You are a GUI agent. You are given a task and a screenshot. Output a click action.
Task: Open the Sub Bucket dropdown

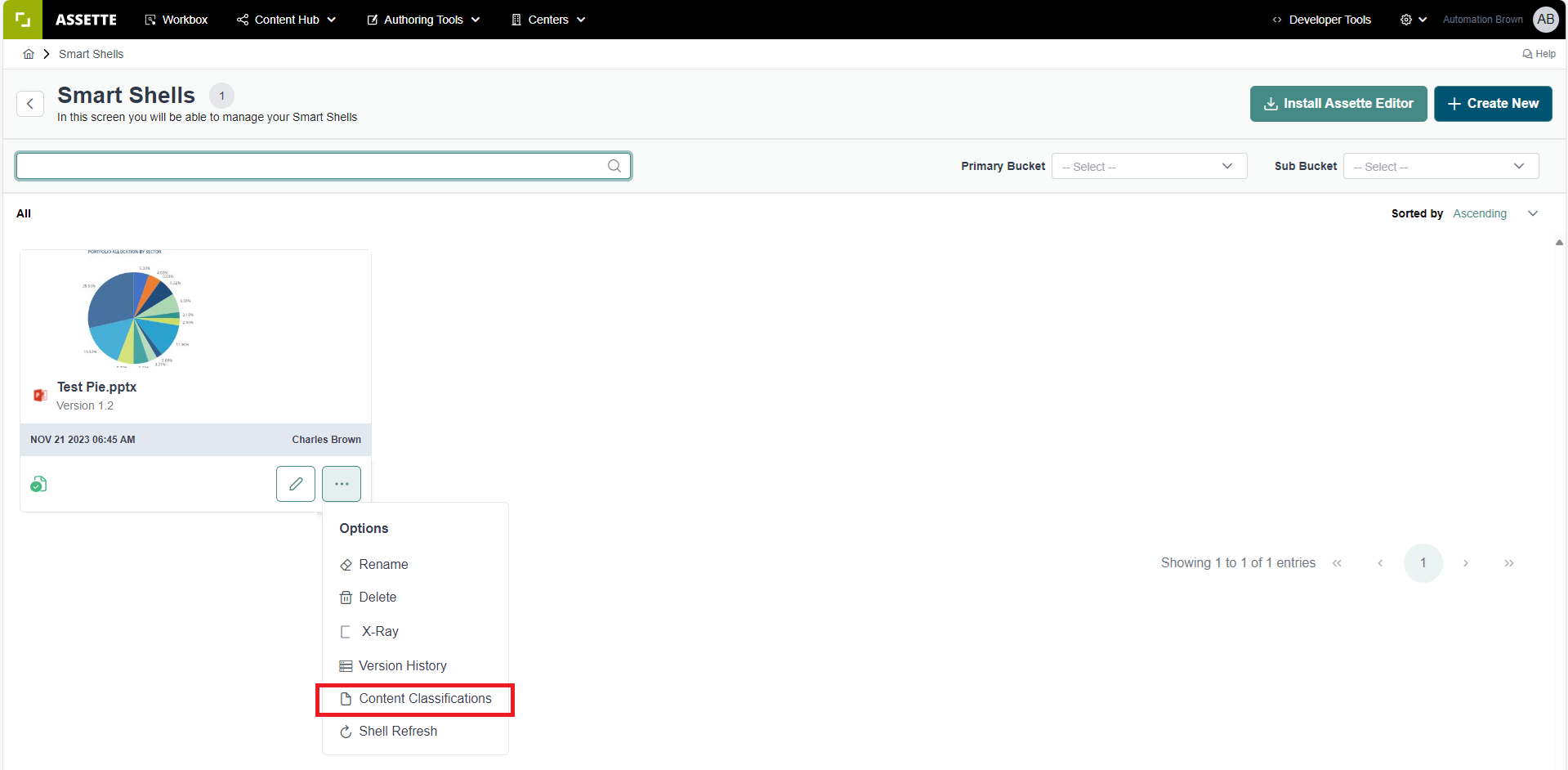1441,166
